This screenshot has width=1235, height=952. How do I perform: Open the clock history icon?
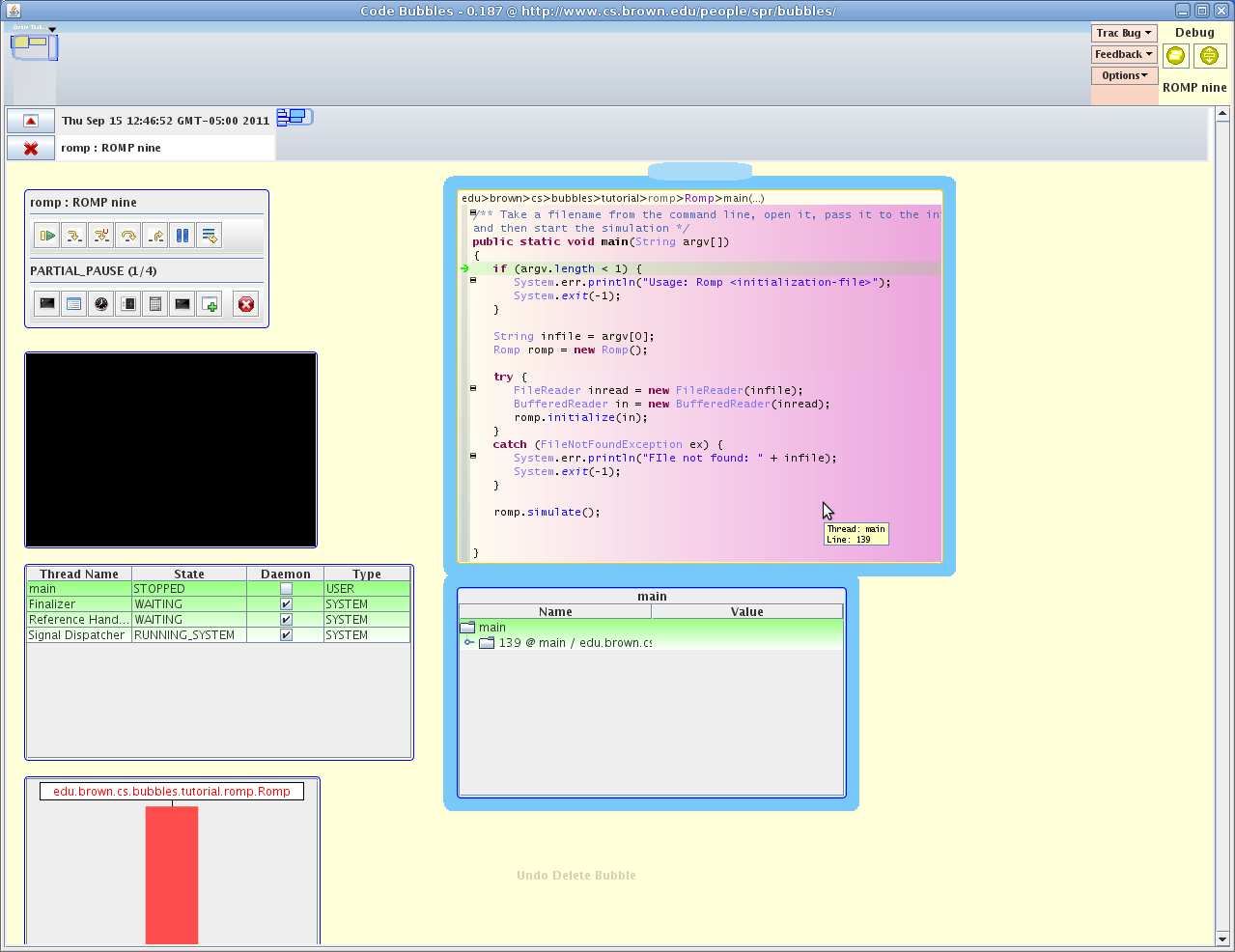tap(101, 304)
